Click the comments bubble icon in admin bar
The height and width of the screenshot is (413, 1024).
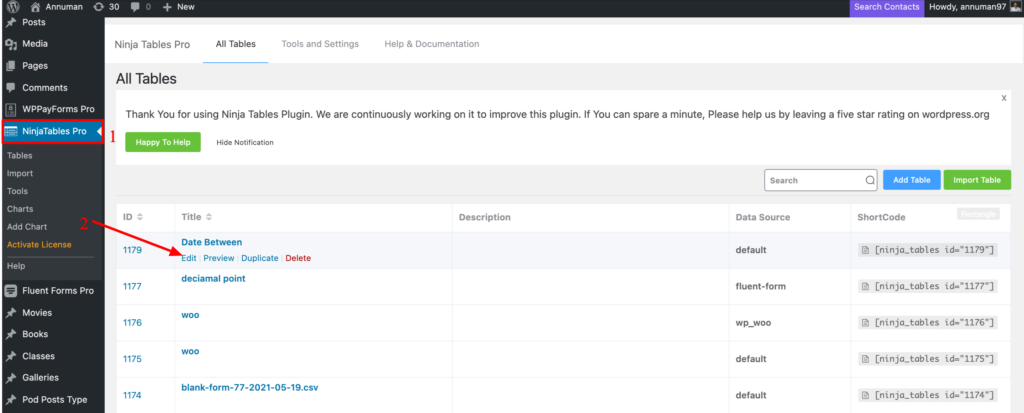tap(135, 7)
